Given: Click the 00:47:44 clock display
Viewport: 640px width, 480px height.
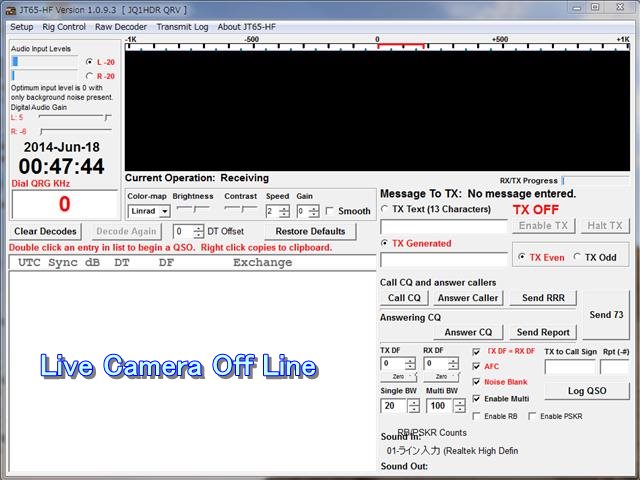Looking at the screenshot, I should (62, 167).
